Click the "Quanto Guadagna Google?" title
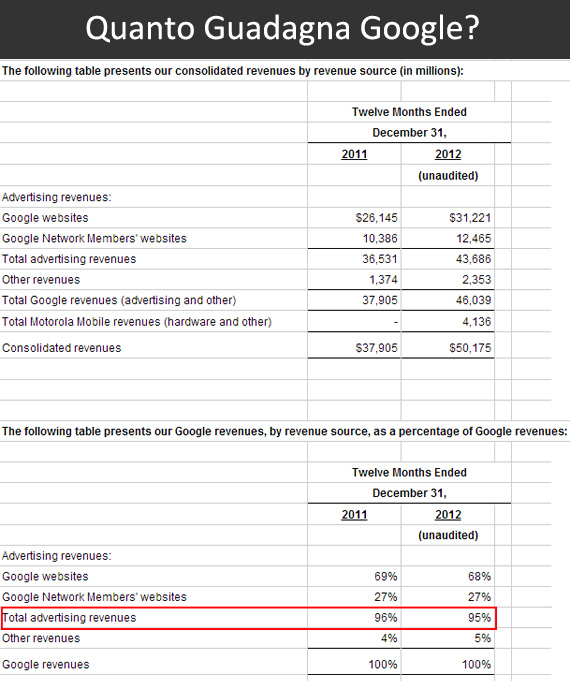Viewport: 570px width, 681px height. coord(282,29)
